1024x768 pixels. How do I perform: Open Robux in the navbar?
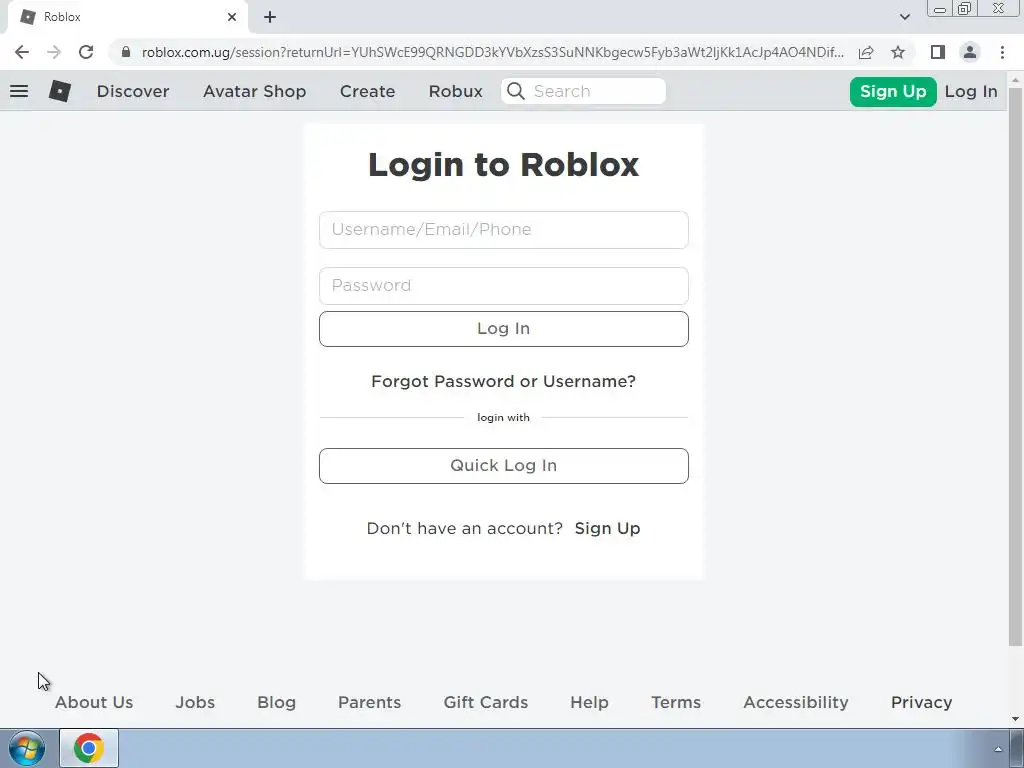(456, 91)
